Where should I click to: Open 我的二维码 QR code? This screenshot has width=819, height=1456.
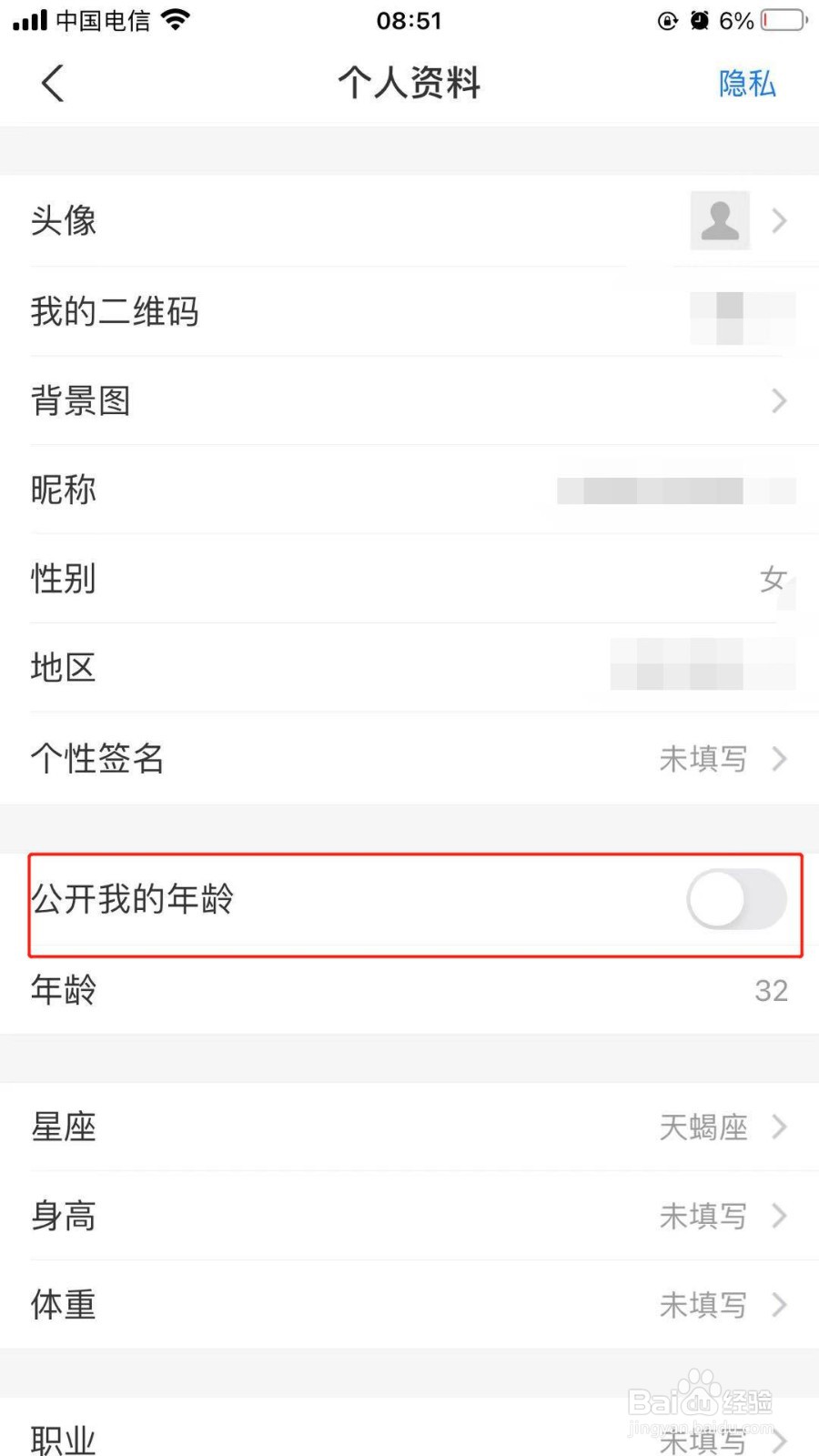[409, 311]
